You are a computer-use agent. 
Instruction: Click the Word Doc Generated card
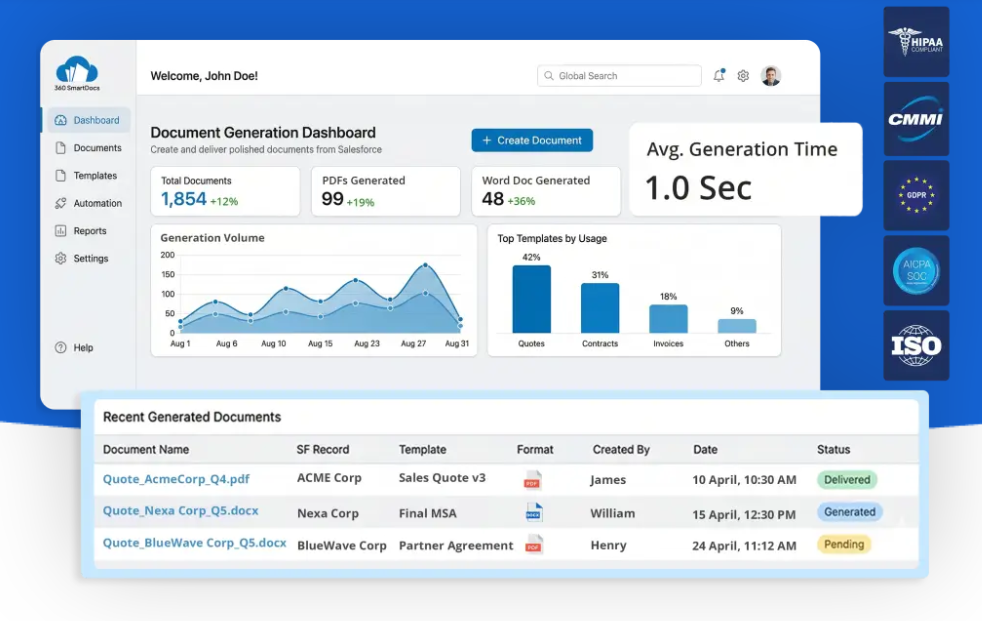coord(546,192)
